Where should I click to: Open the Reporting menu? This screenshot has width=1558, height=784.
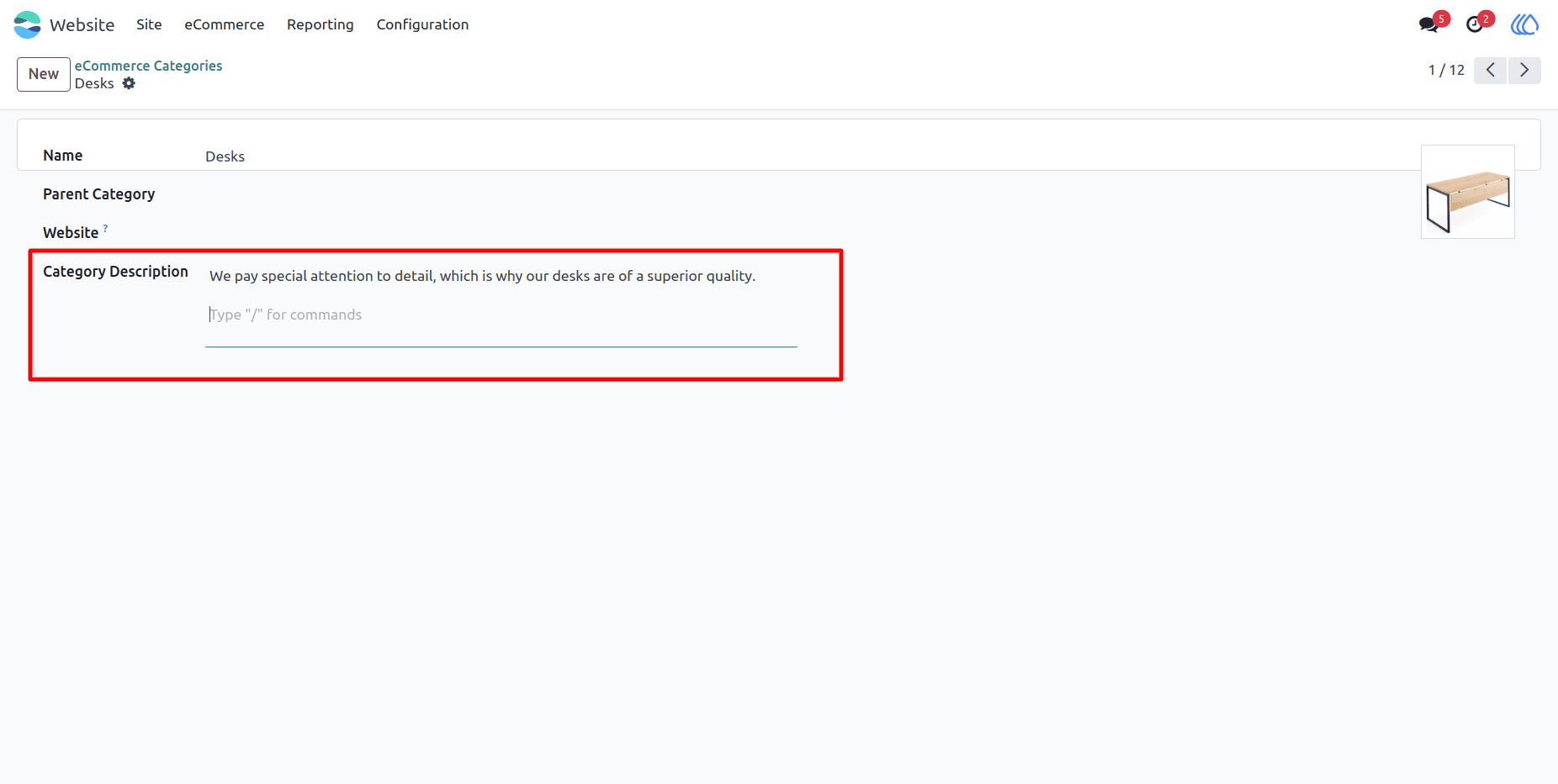click(x=321, y=24)
